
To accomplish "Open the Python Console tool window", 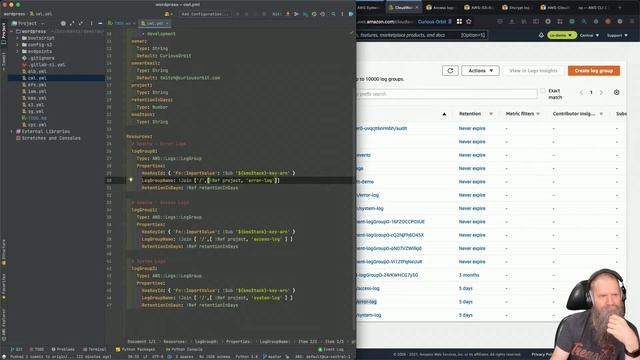I will tap(184, 349).
